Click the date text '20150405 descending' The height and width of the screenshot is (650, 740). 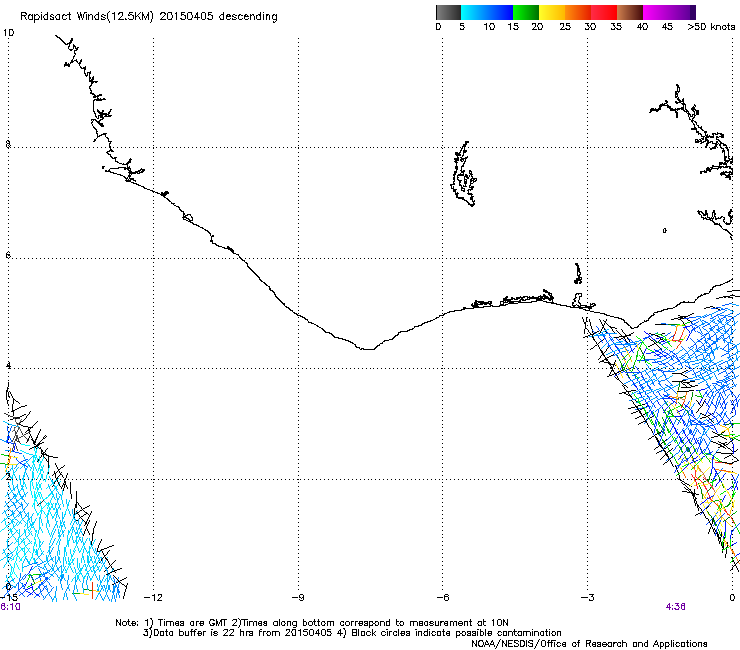[219, 16]
